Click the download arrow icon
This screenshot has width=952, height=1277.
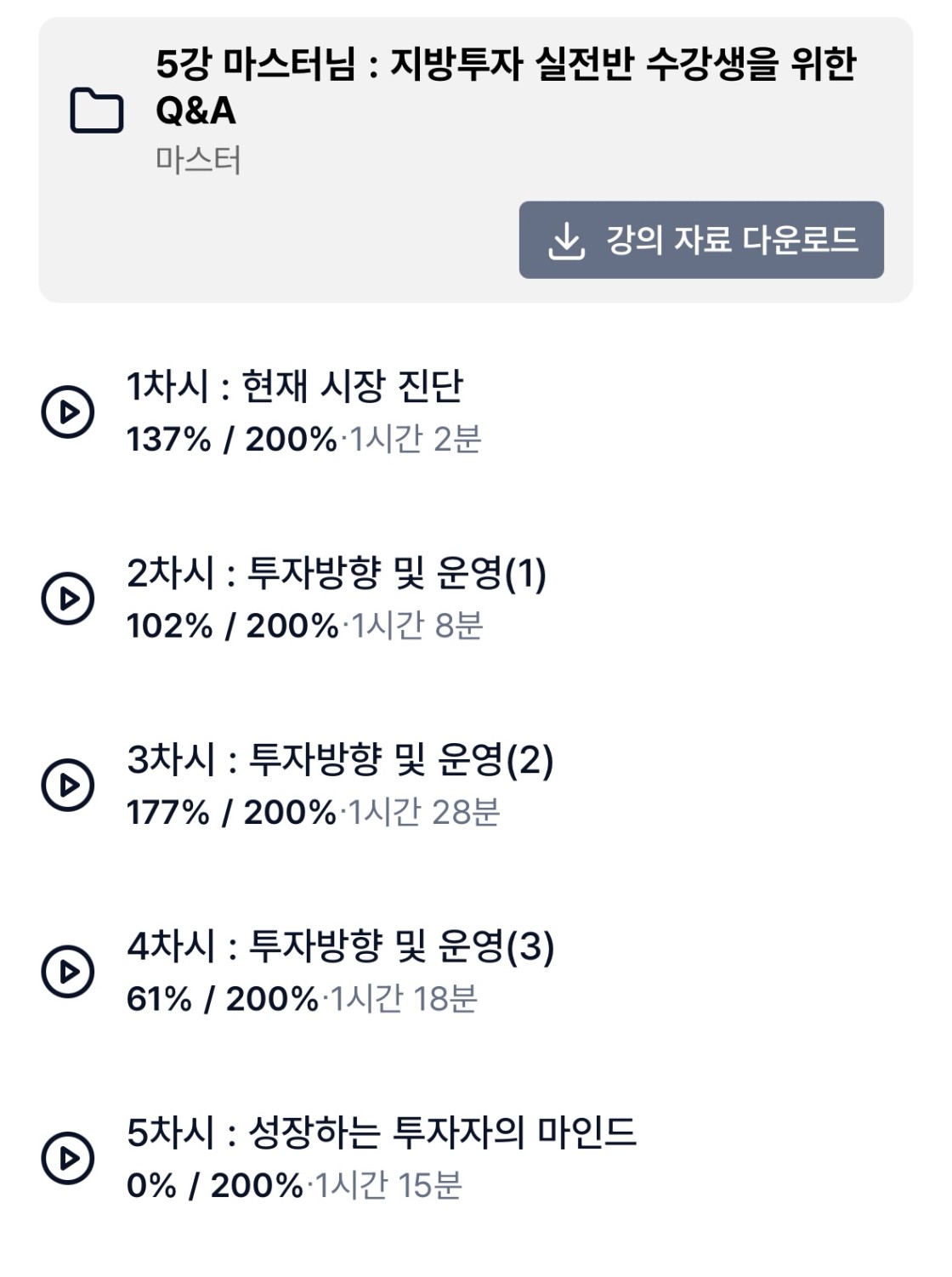(x=566, y=241)
